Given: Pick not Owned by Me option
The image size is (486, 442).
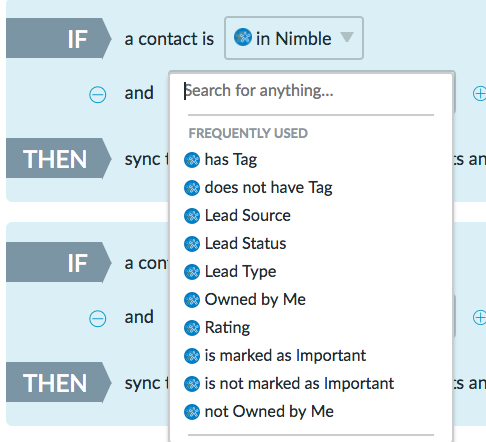Looking at the screenshot, I should click(269, 412).
